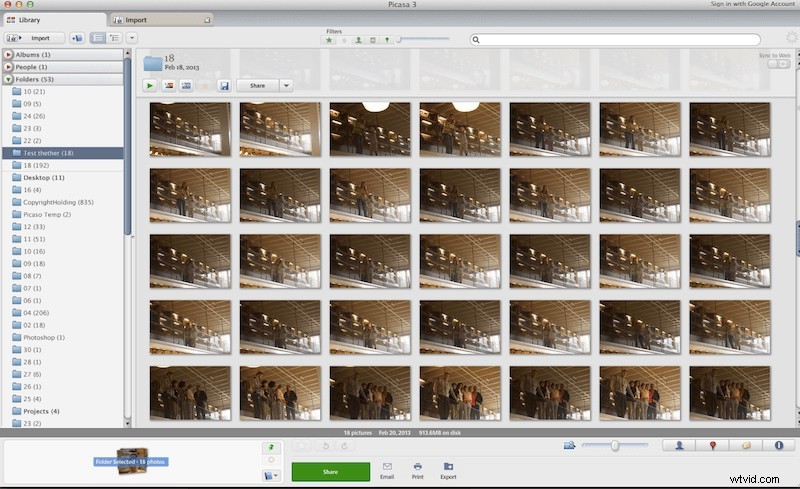Switch to tree folder view

point(115,38)
